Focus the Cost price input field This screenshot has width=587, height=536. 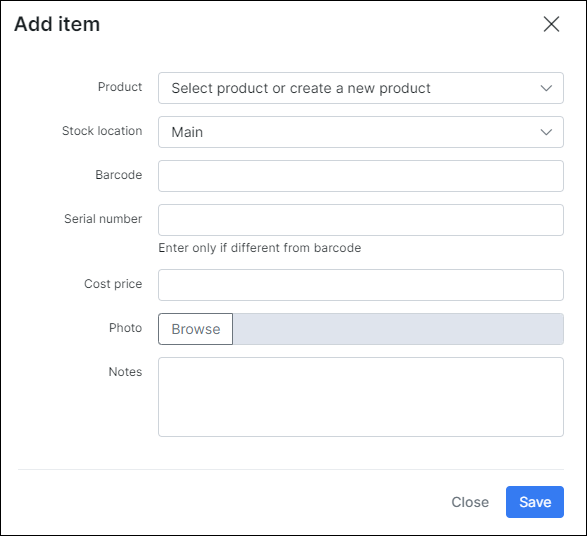361,285
